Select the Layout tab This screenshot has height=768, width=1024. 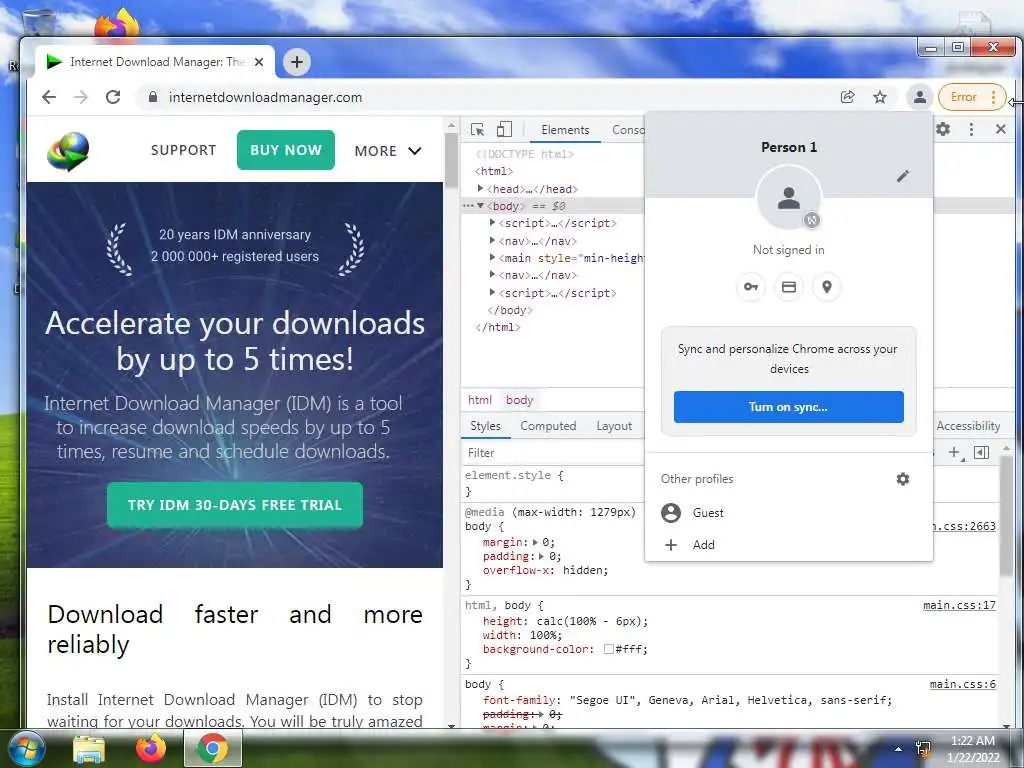[x=614, y=426]
